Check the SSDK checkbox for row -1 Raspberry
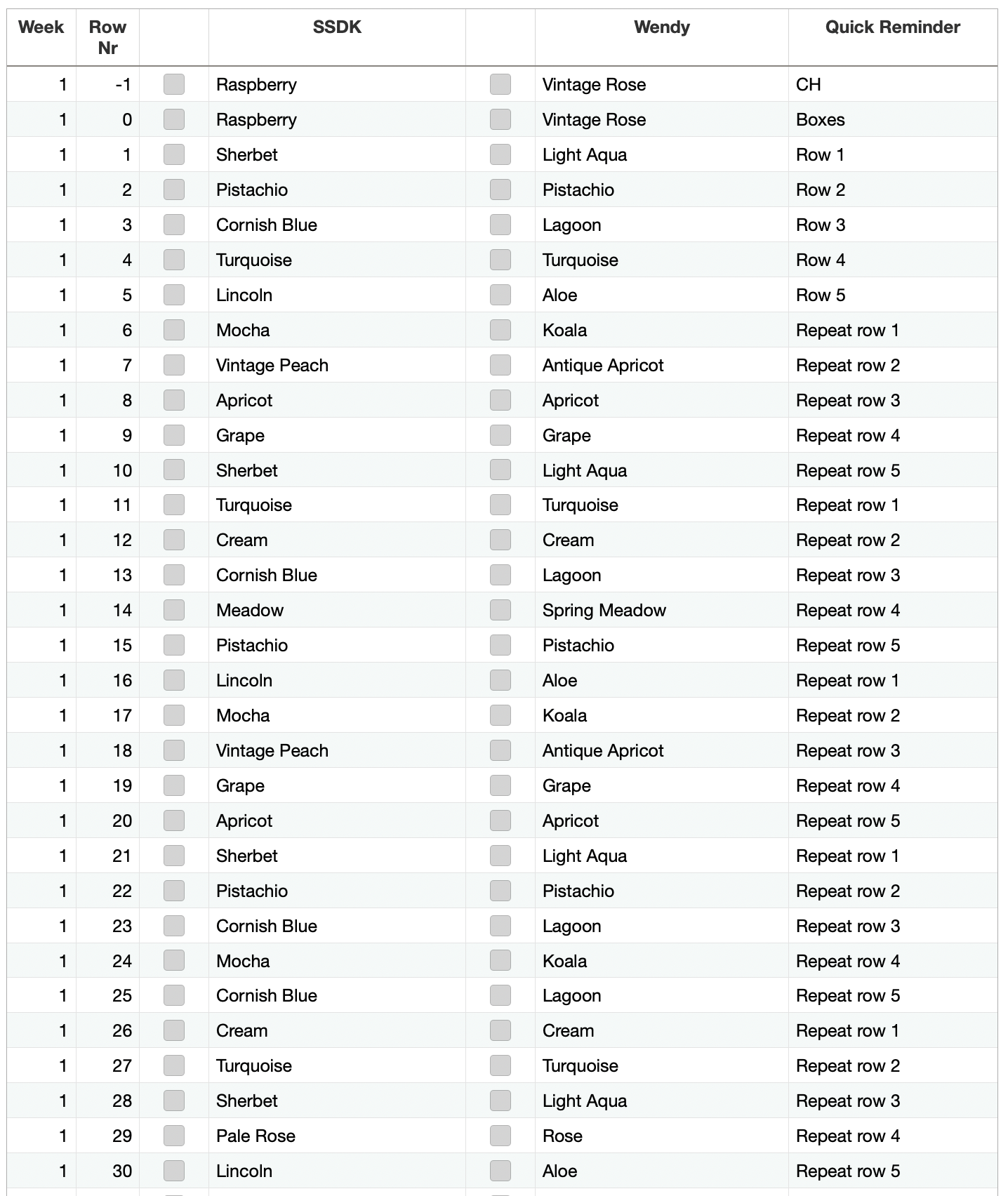Viewport: 1008px width, 1196px height. [174, 84]
